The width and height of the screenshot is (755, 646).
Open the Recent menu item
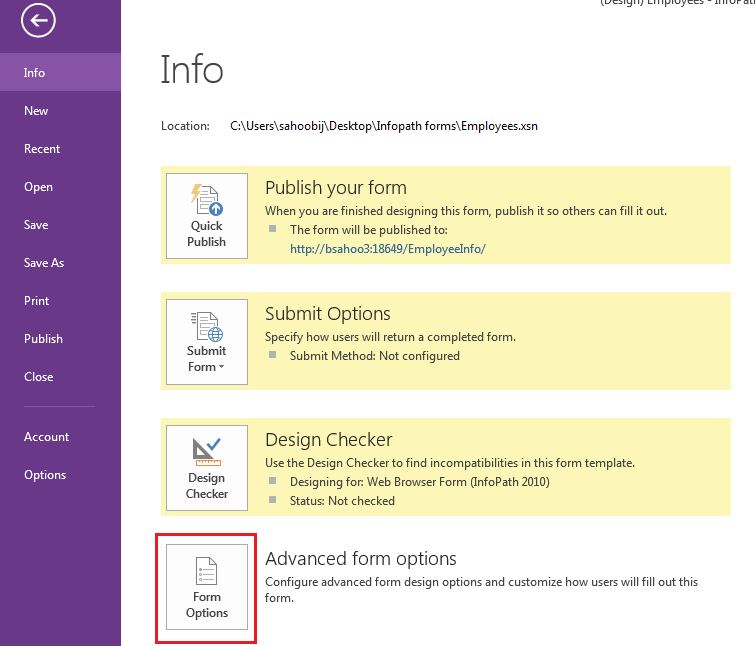click(60, 148)
